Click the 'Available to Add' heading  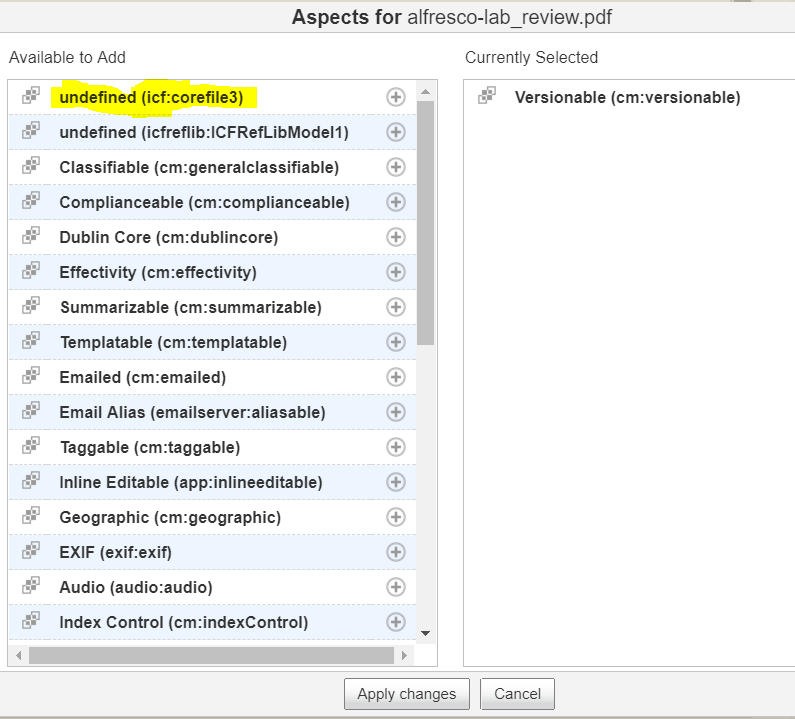coord(67,57)
